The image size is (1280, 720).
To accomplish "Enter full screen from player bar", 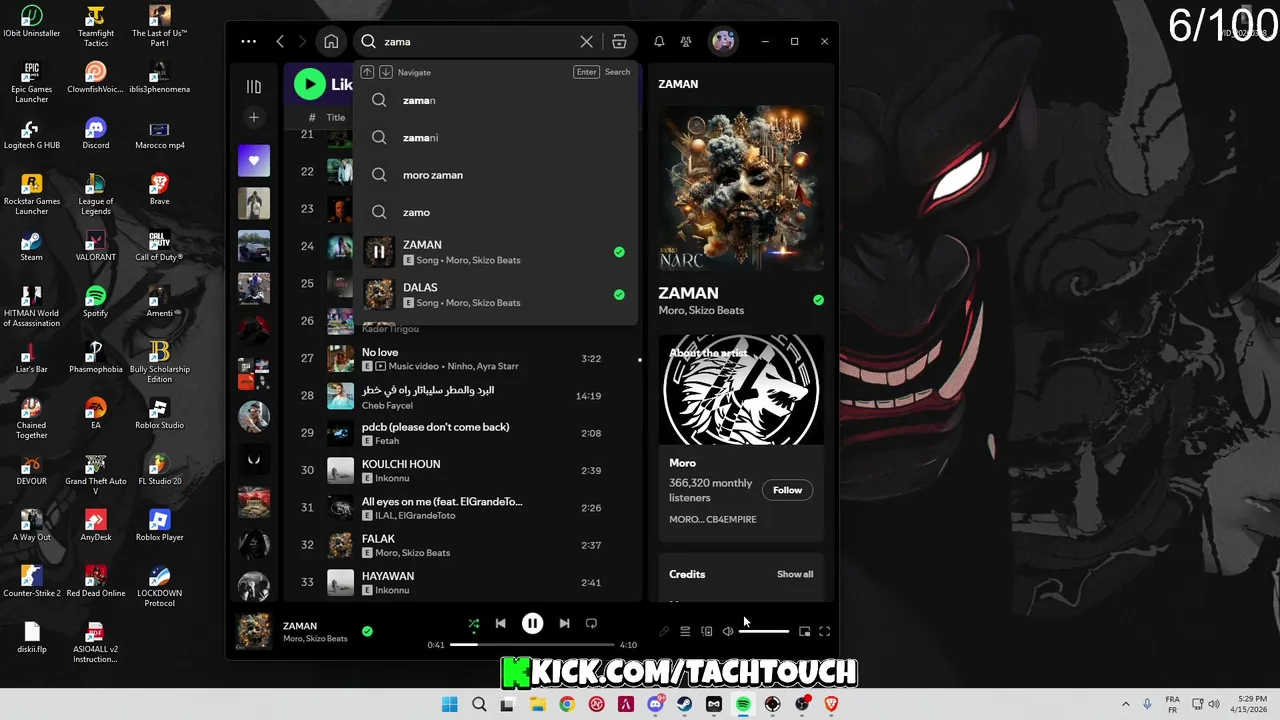I will [x=825, y=631].
